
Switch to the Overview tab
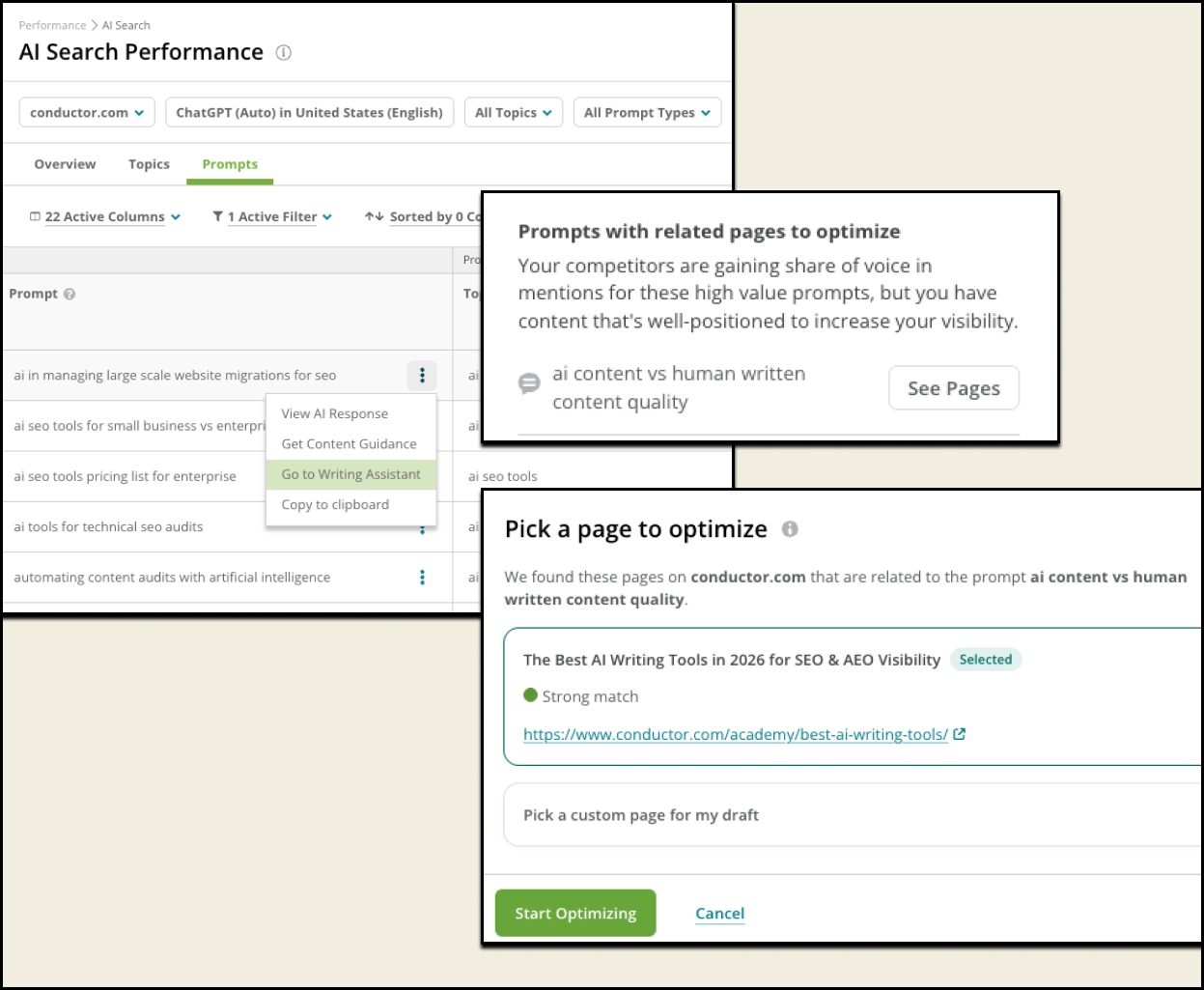pos(65,164)
